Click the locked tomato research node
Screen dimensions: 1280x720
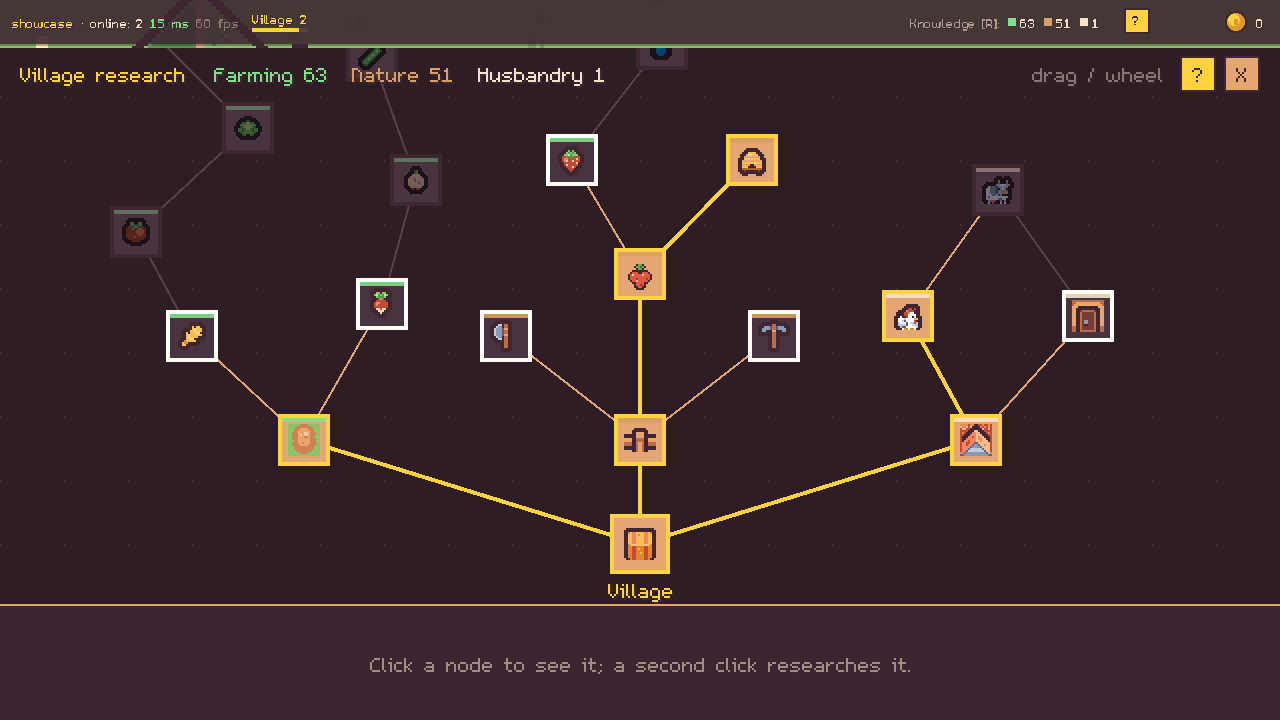136,232
